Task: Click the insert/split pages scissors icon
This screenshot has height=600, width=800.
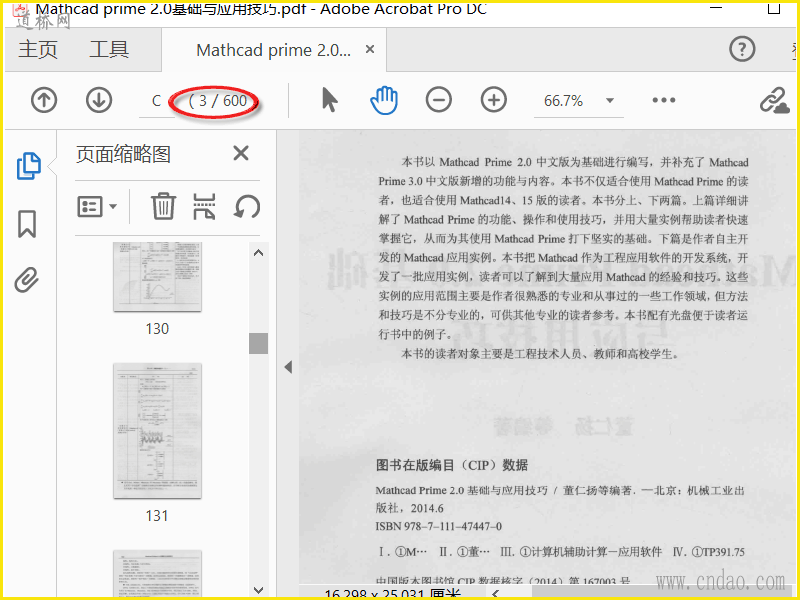Action: coord(204,206)
